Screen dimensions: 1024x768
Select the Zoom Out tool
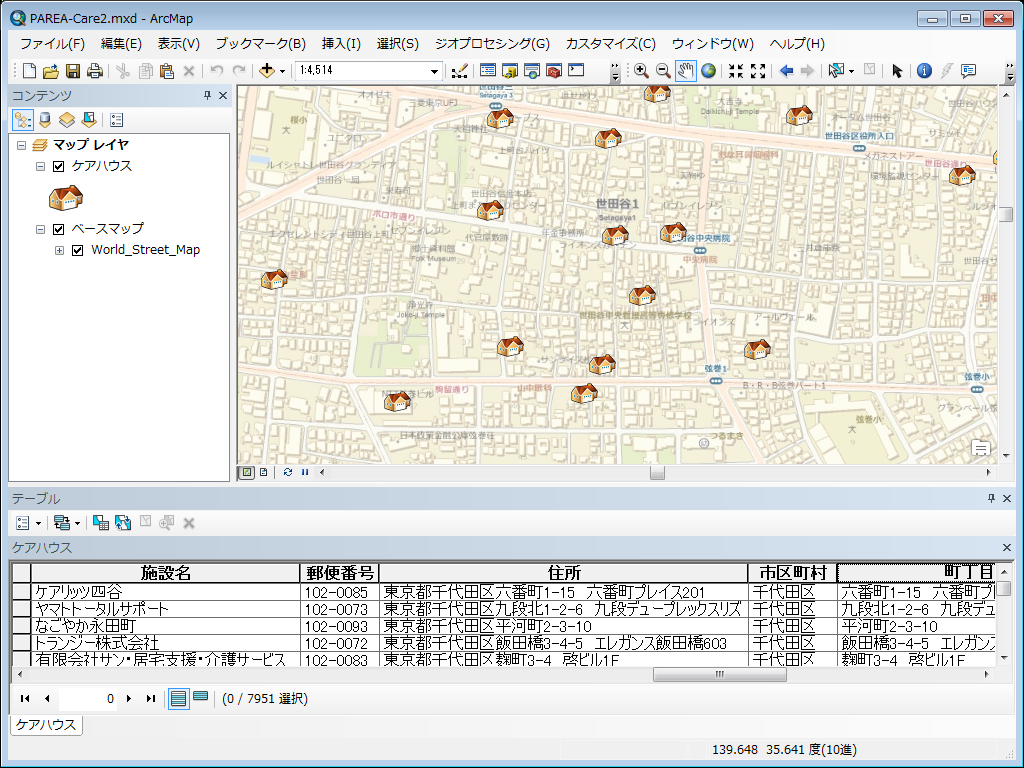click(x=663, y=71)
